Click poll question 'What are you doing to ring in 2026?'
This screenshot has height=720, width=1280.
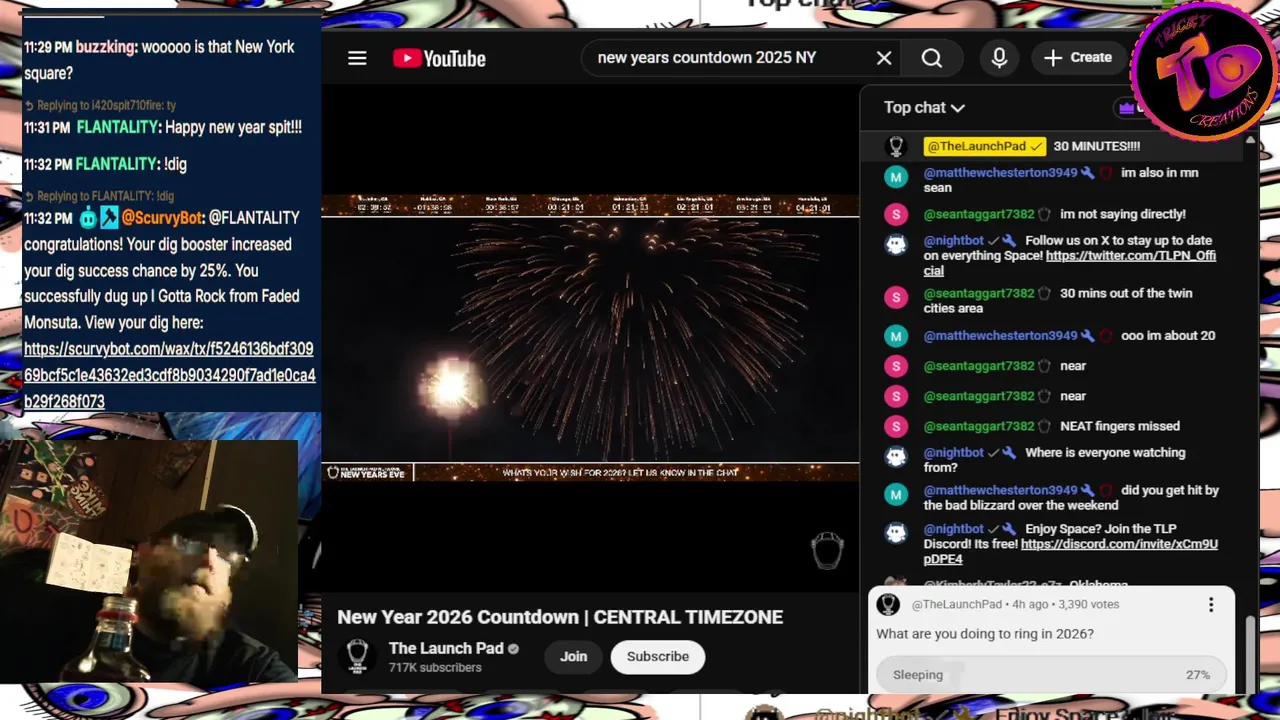tap(985, 634)
